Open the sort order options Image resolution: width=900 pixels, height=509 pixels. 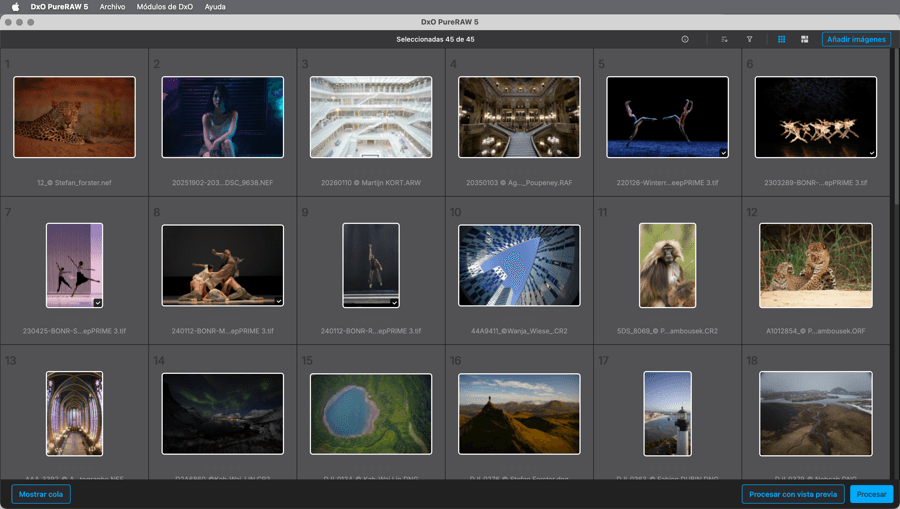click(724, 40)
